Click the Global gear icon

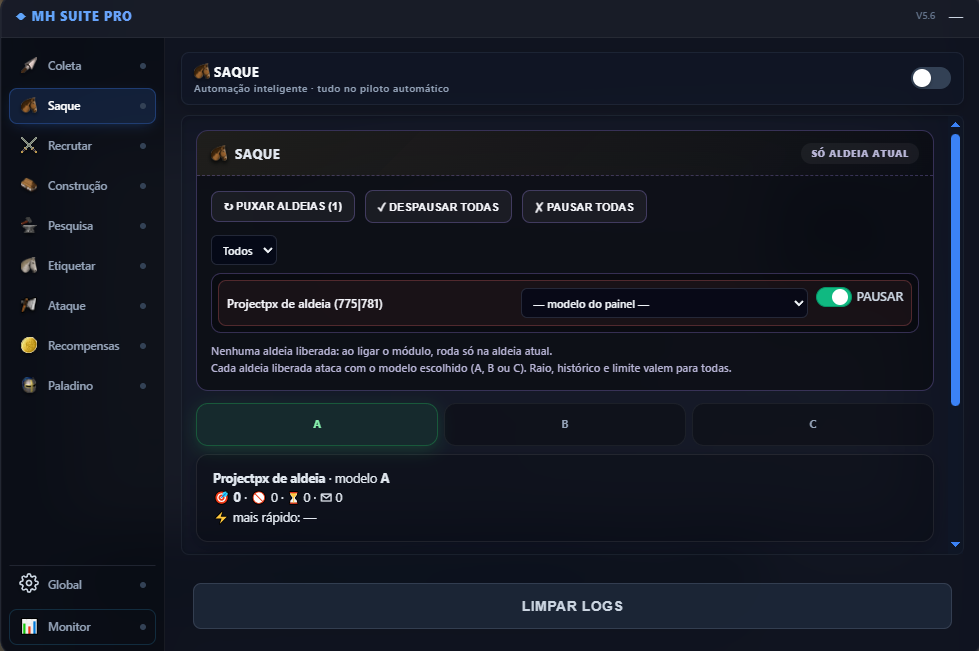(x=29, y=584)
